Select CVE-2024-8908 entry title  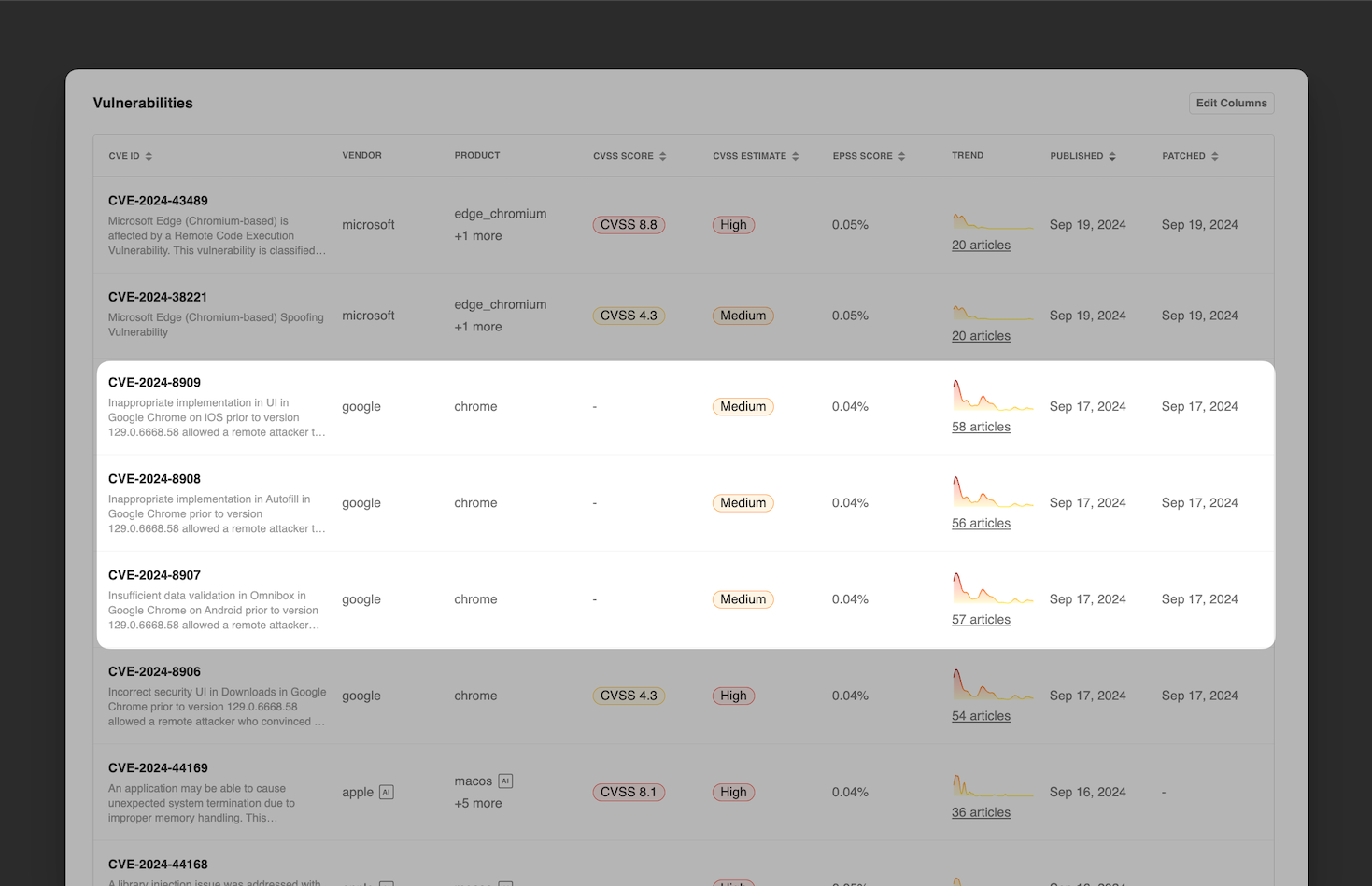[x=154, y=479]
